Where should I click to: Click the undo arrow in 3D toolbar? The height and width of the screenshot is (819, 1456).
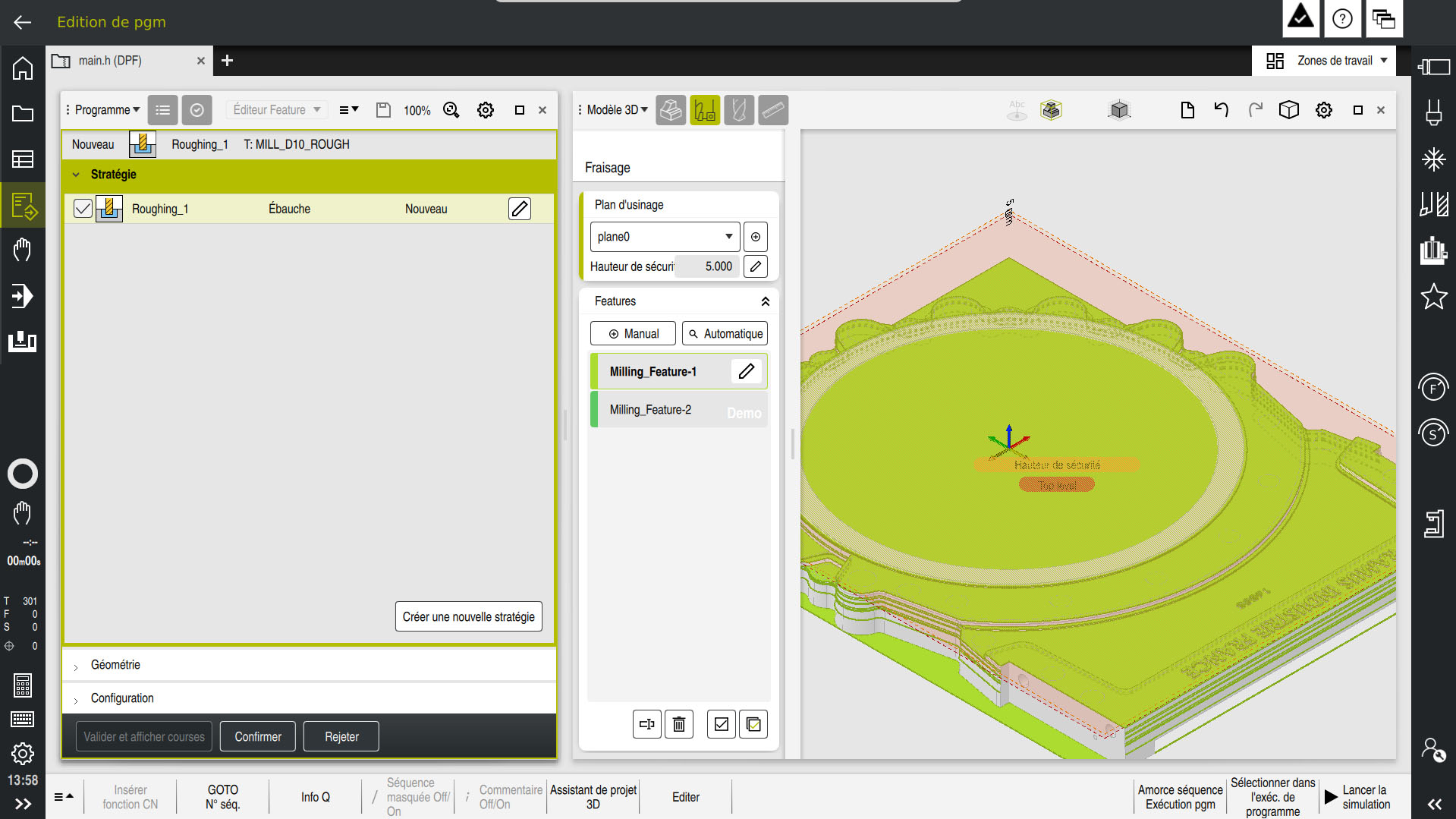tap(1221, 110)
